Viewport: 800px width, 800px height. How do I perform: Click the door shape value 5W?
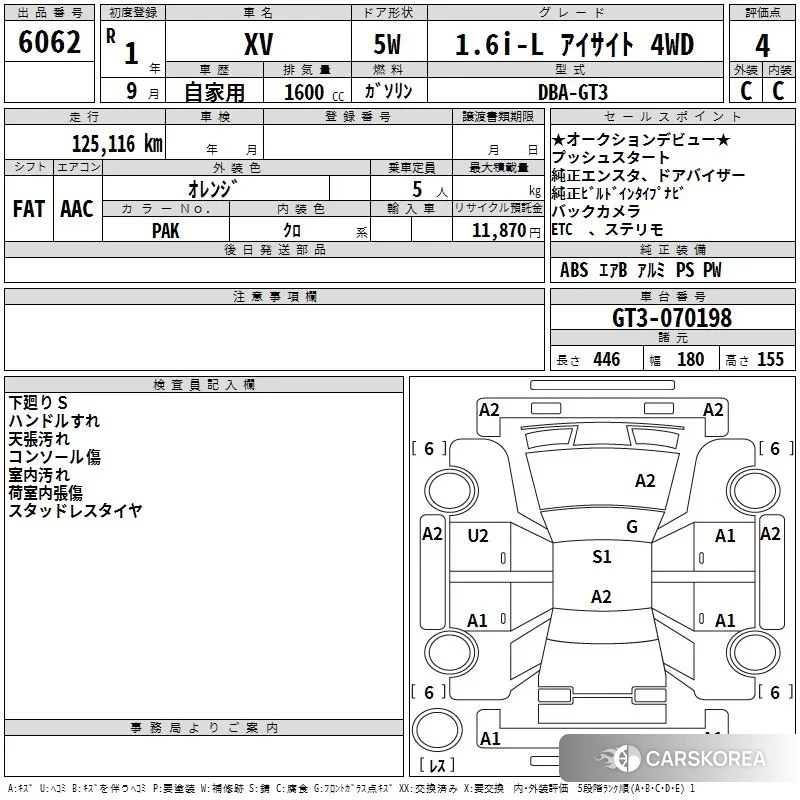click(x=387, y=44)
